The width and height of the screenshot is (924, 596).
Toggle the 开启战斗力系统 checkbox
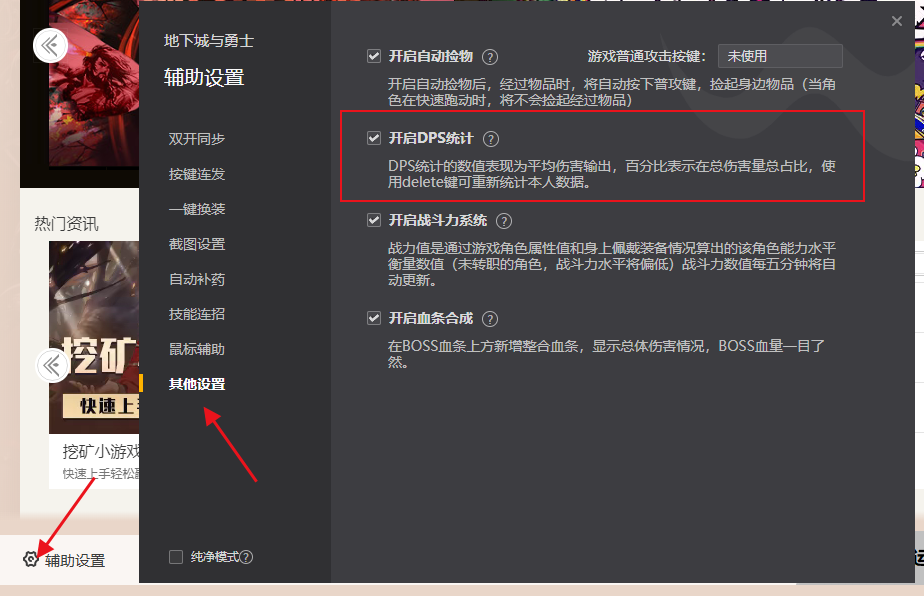374,220
